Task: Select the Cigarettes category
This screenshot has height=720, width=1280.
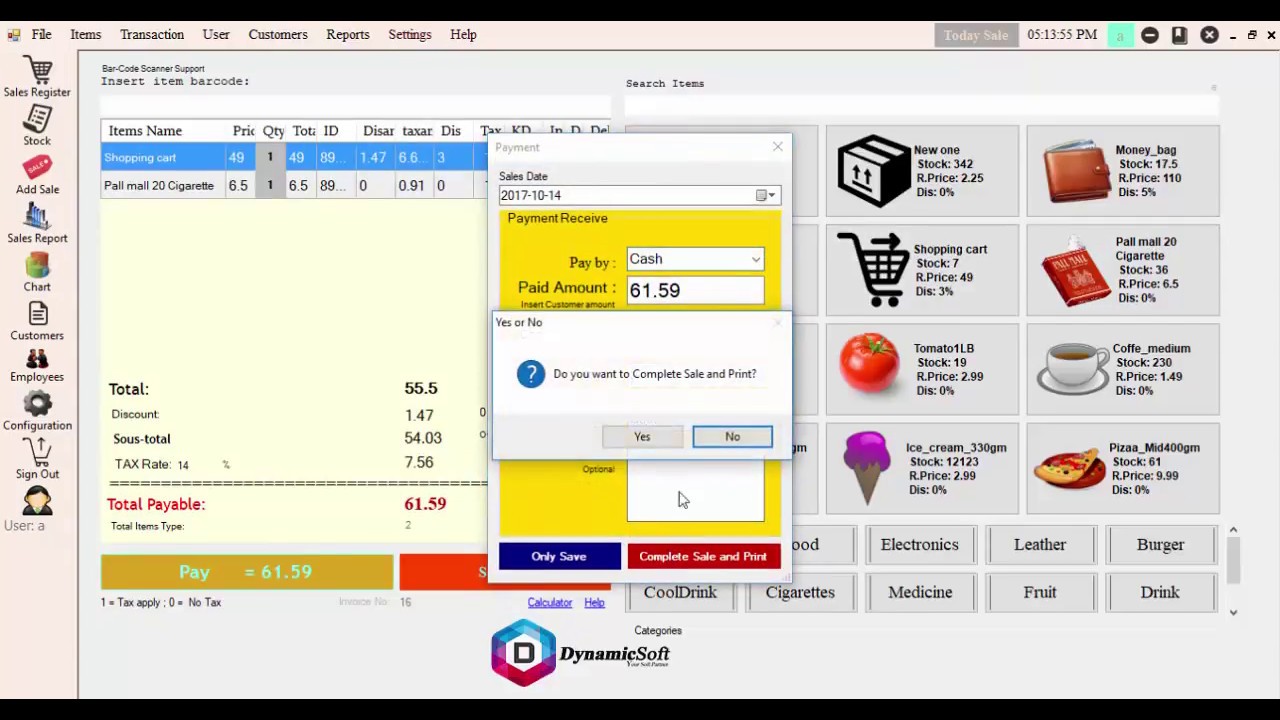Action: click(x=800, y=593)
